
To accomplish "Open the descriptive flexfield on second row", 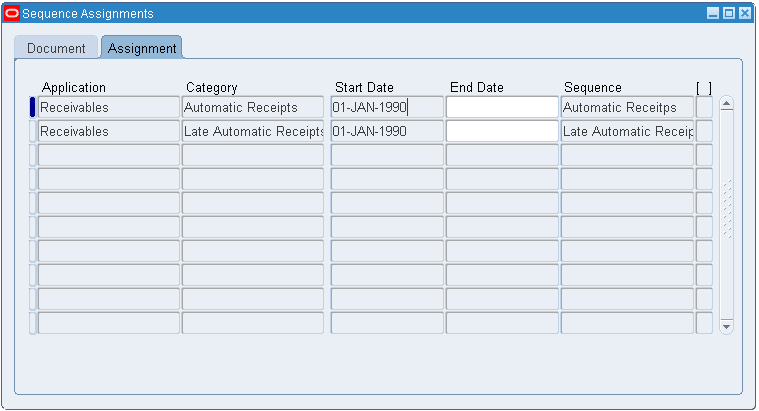I will (x=704, y=131).
